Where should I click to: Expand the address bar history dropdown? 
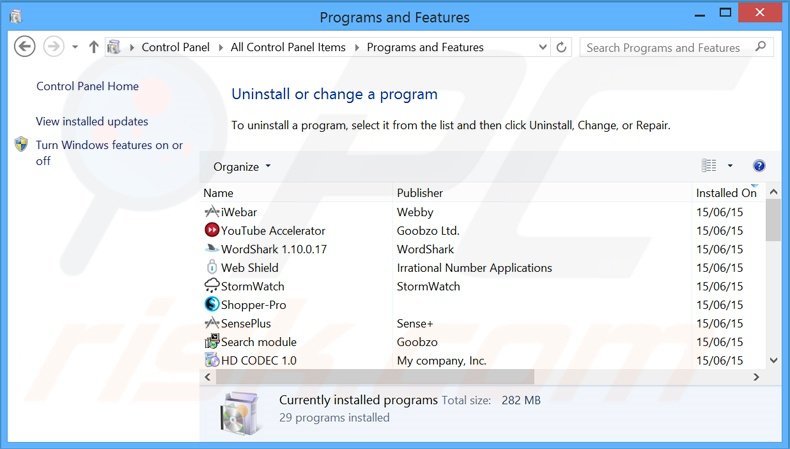(543, 47)
